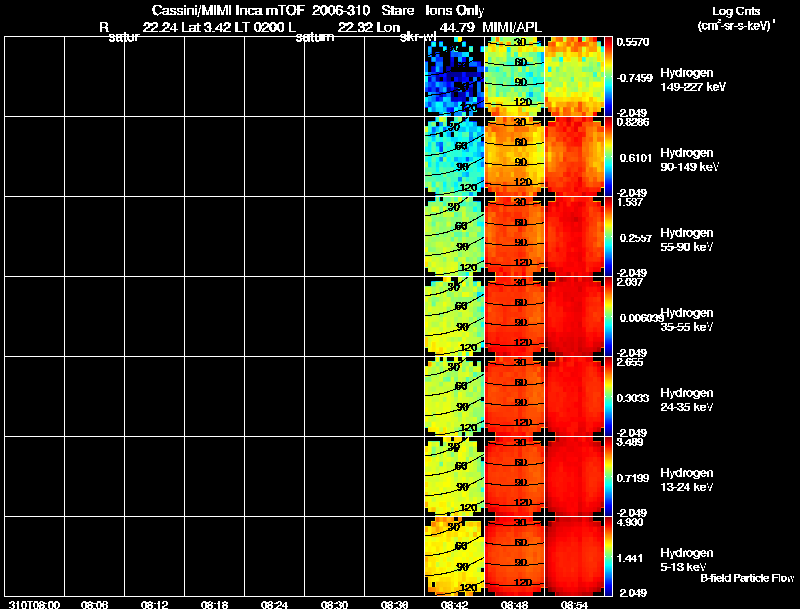The width and height of the screenshot is (800, 609).
Task: Click the 08:48 image in the Hydrogen 24-35 keV row
Action: click(x=514, y=397)
